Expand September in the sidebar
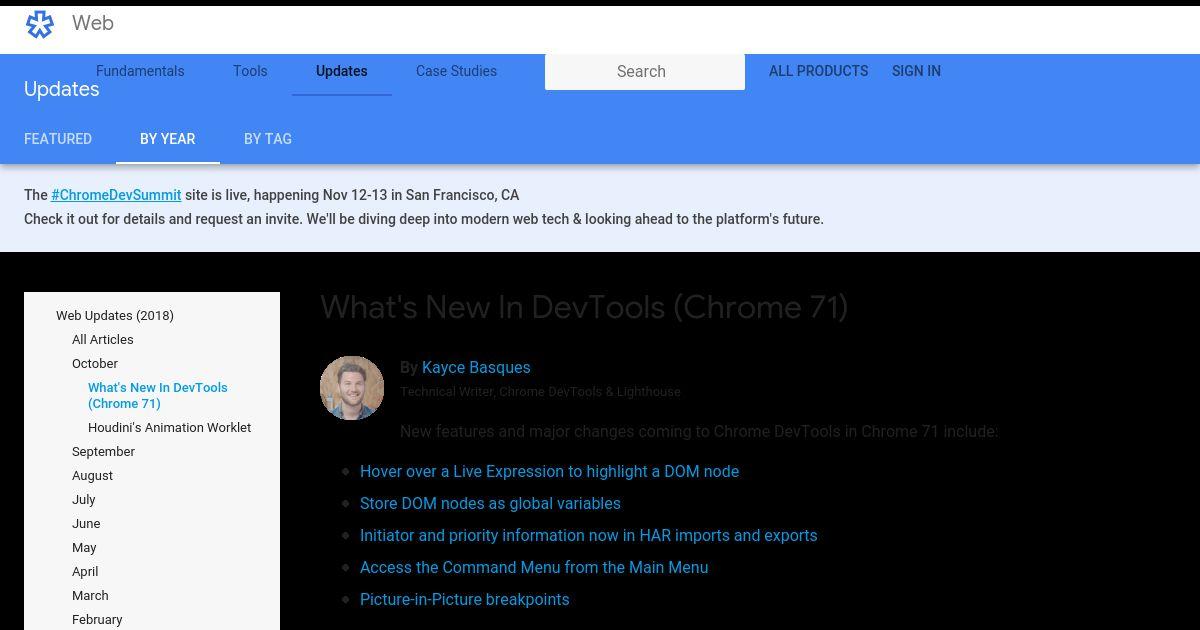The height and width of the screenshot is (630, 1200). (103, 451)
